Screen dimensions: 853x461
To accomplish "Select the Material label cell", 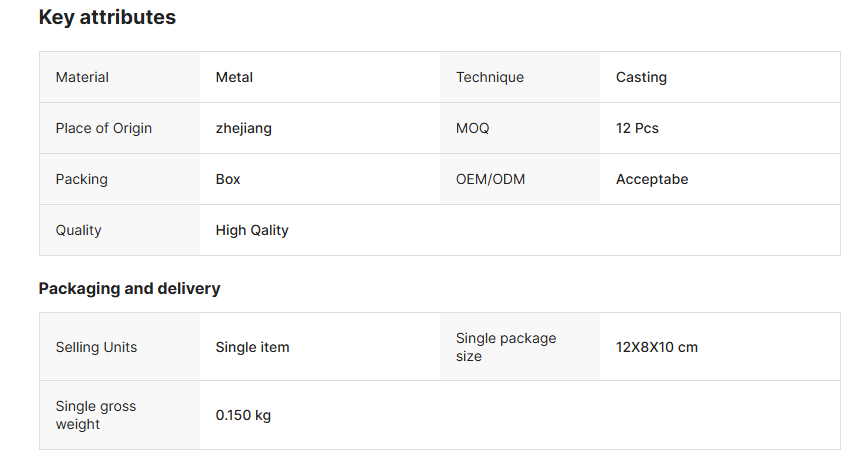I will point(82,77).
